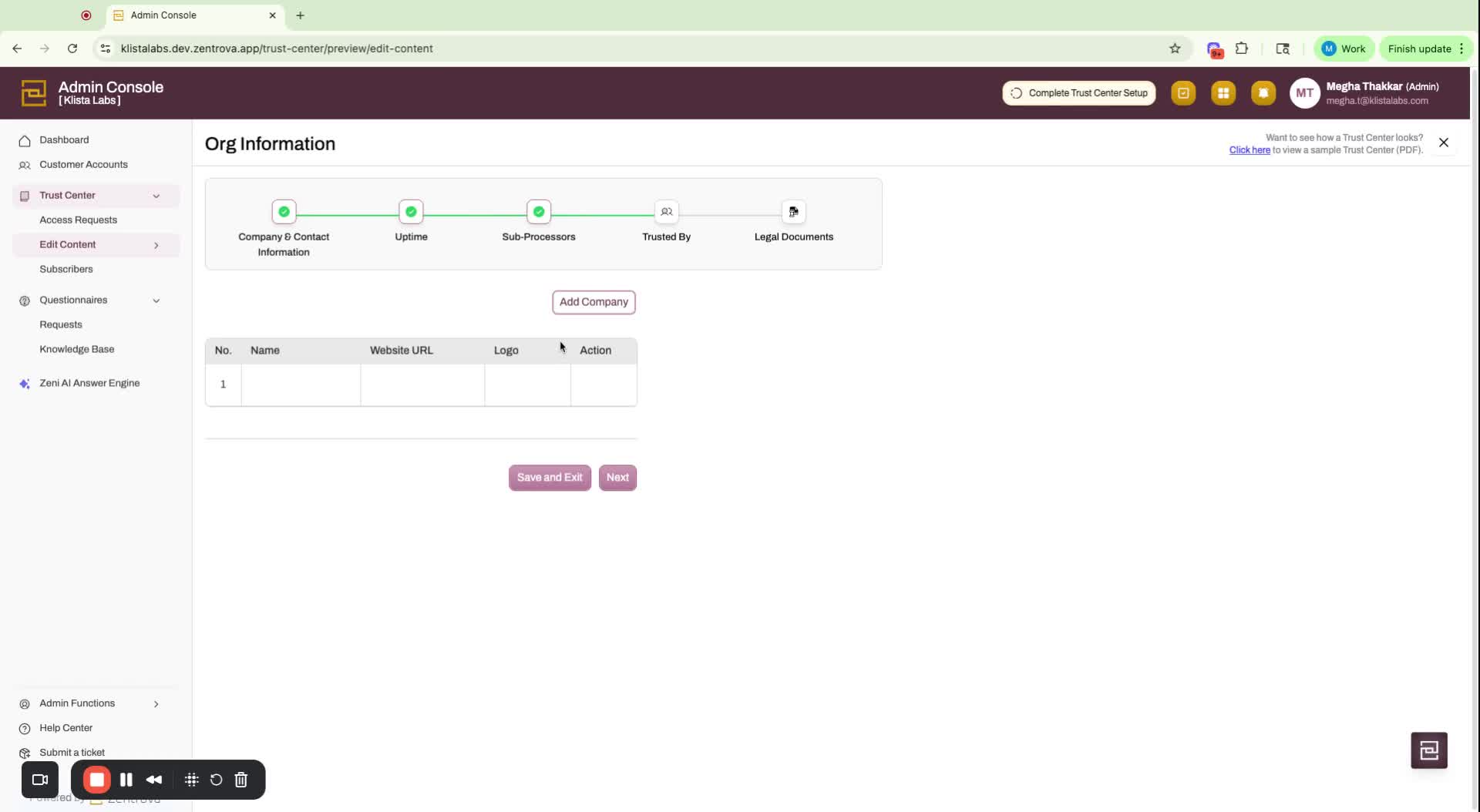
Task: Expand the Edit Content submenu arrow
Action: (156, 245)
